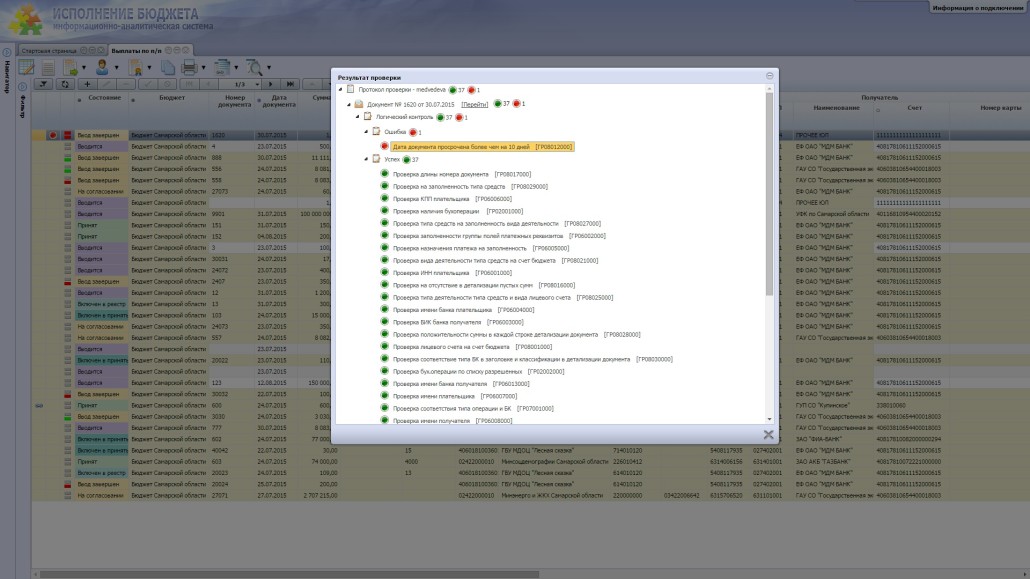The image size is (1030, 579).
Task: Click the certificate signature document icon
Action: pyautogui.click(x=135, y=67)
